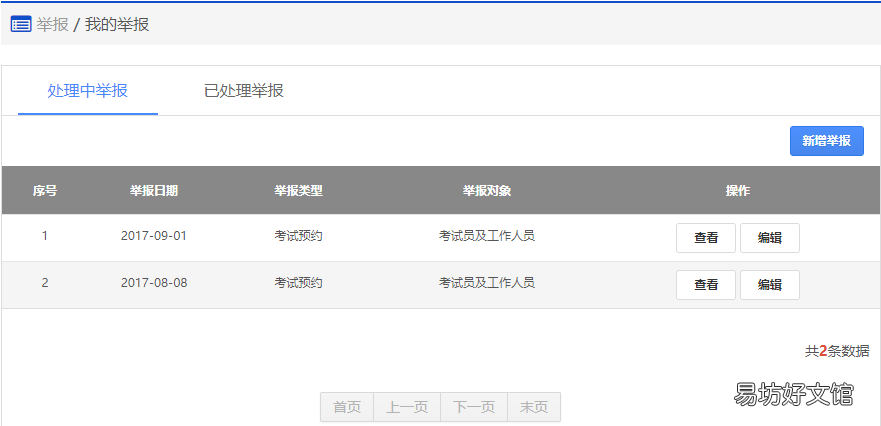
Task: Edit the report dated 2017-08-08
Action: [x=770, y=285]
